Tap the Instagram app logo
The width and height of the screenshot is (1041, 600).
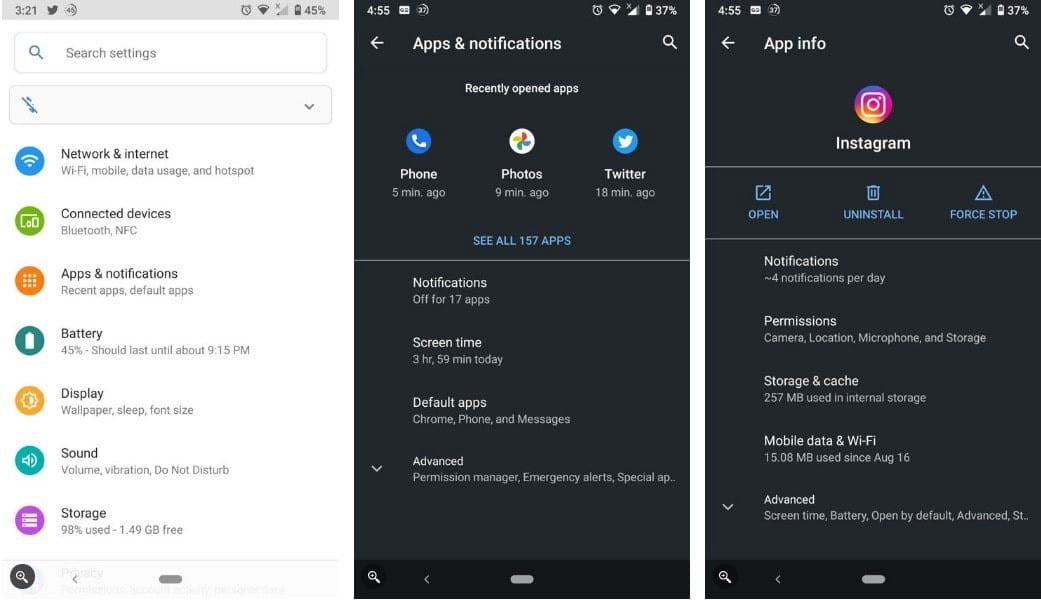point(872,105)
